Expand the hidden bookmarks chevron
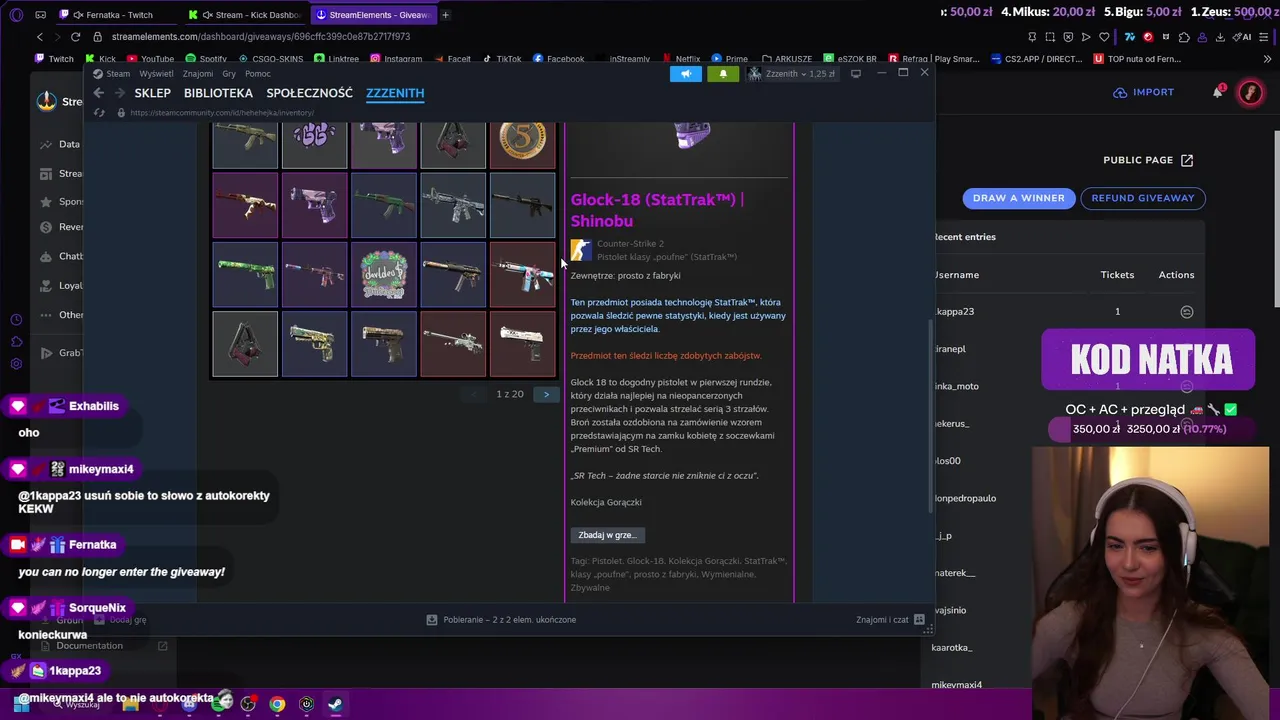This screenshot has width=1280, height=720. [x=1269, y=59]
